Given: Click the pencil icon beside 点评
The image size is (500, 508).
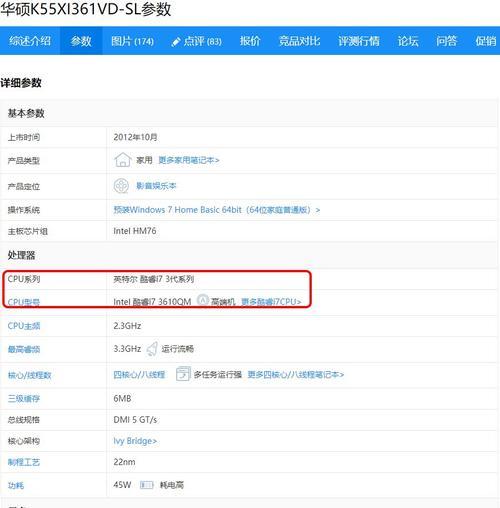Looking at the screenshot, I should tap(176, 42).
